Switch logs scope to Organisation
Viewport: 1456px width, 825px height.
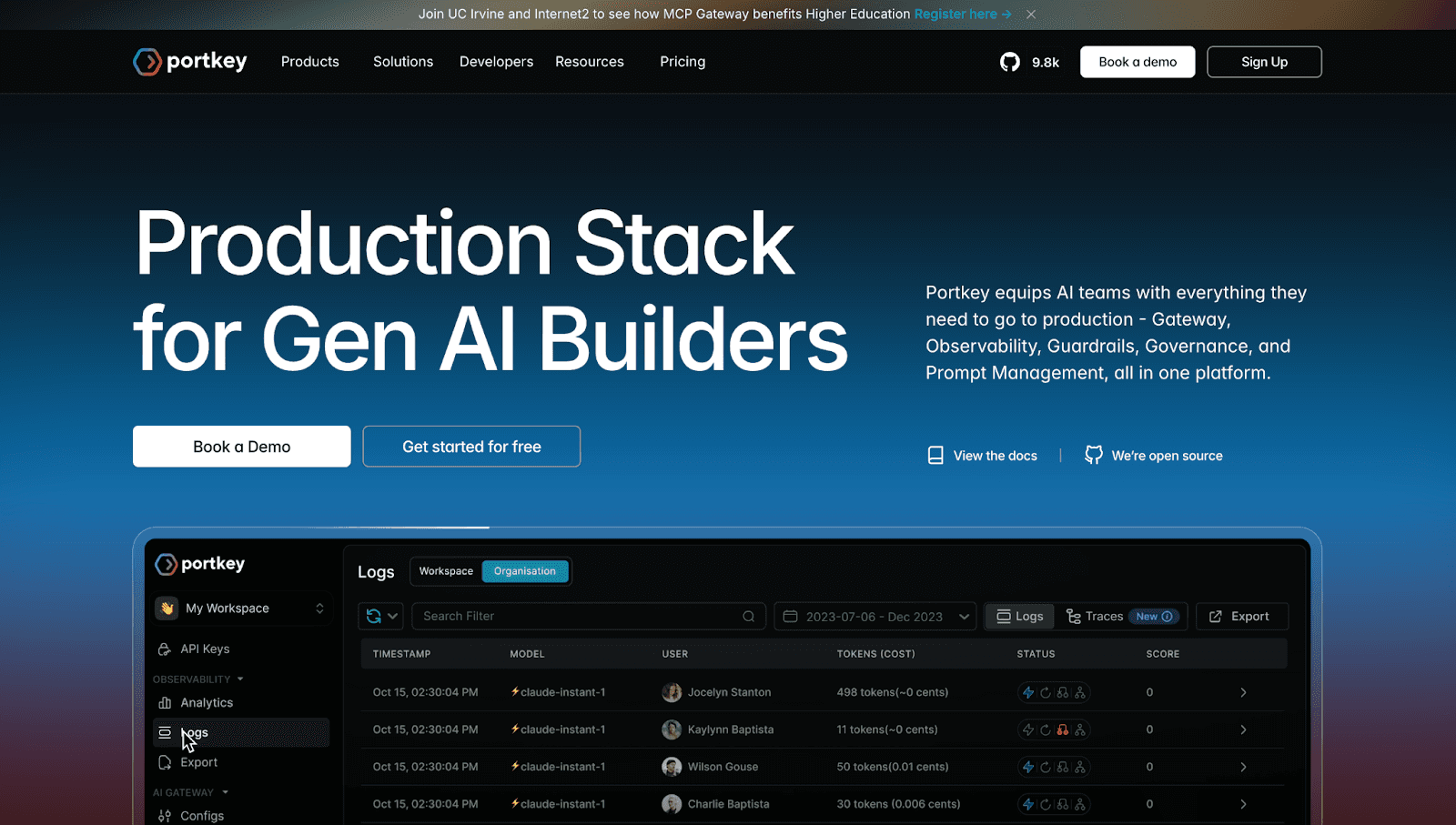click(x=525, y=571)
